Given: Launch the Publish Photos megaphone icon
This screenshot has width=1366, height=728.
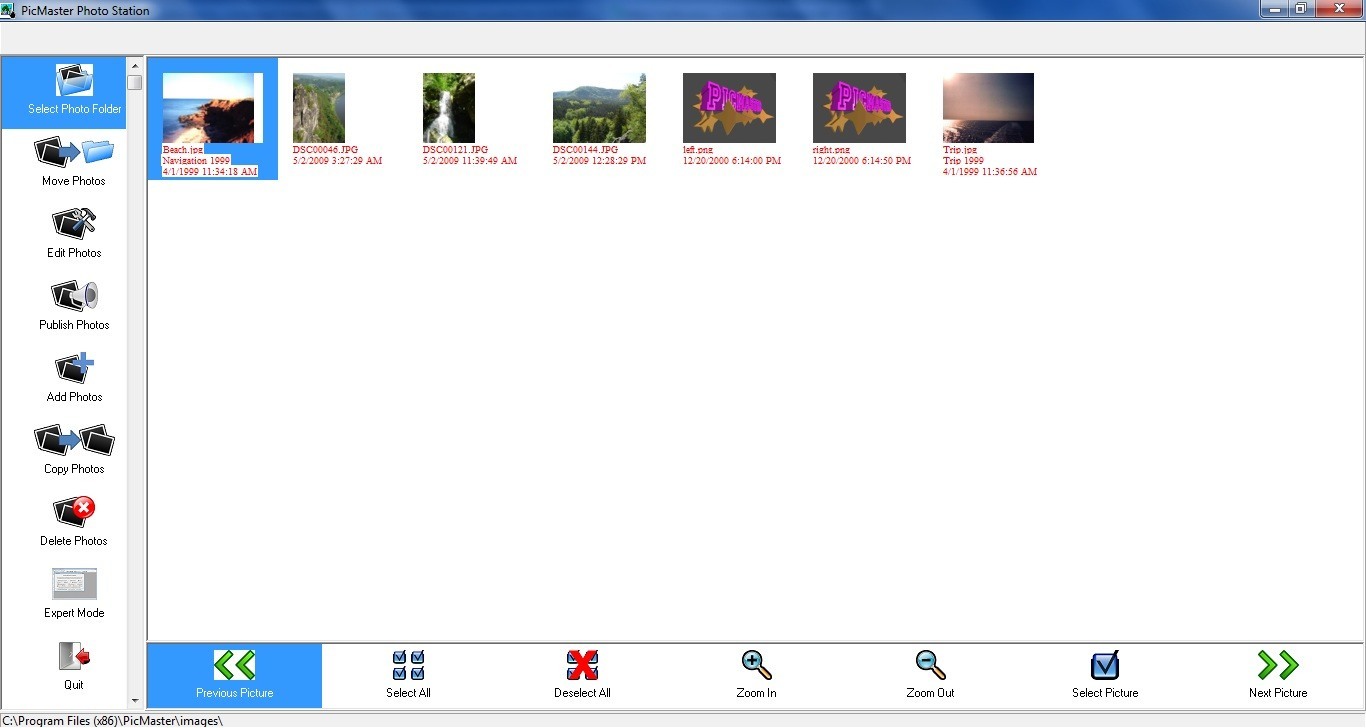Looking at the screenshot, I should 74,296.
